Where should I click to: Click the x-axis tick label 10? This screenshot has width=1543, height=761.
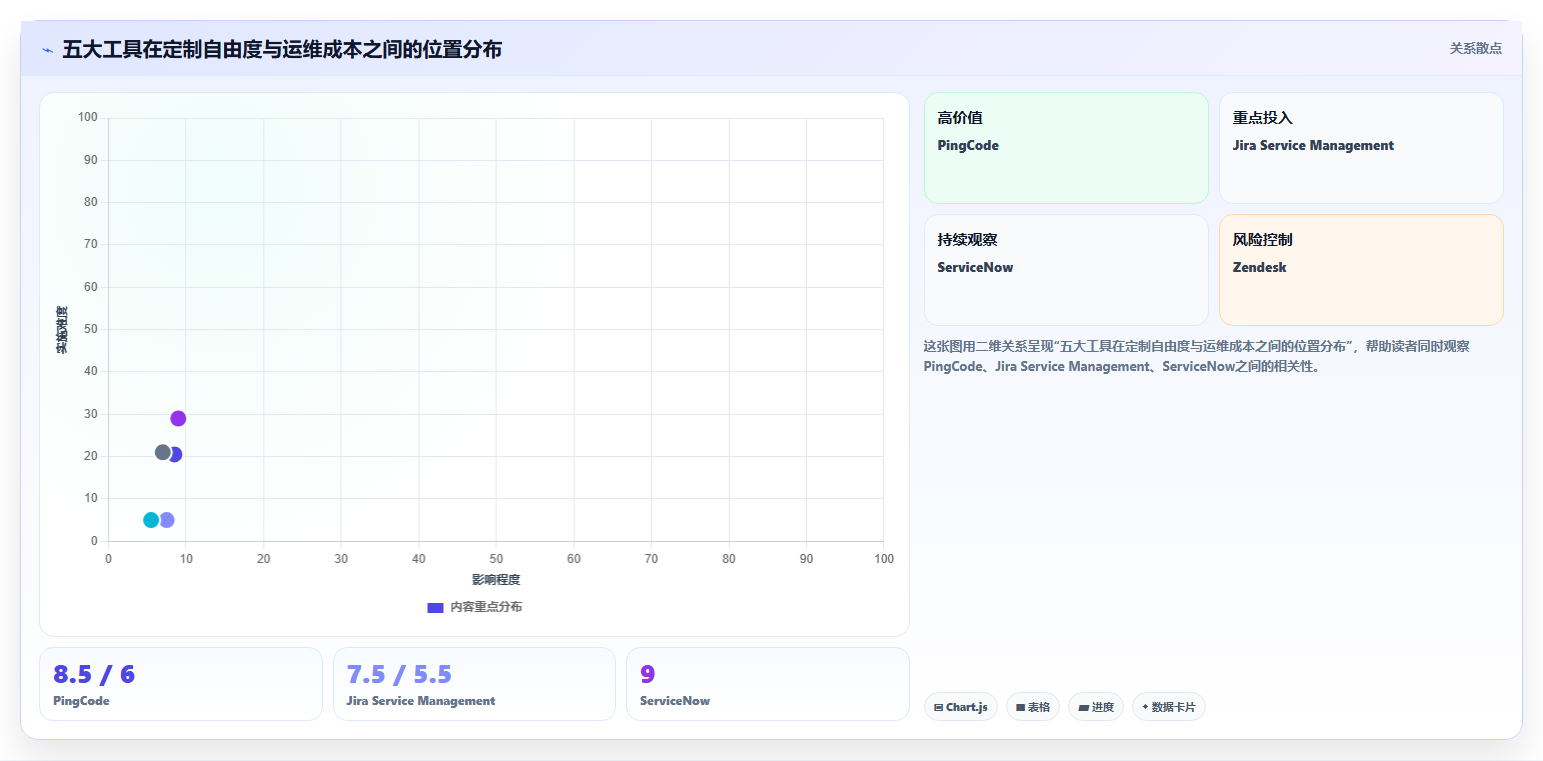(x=186, y=559)
